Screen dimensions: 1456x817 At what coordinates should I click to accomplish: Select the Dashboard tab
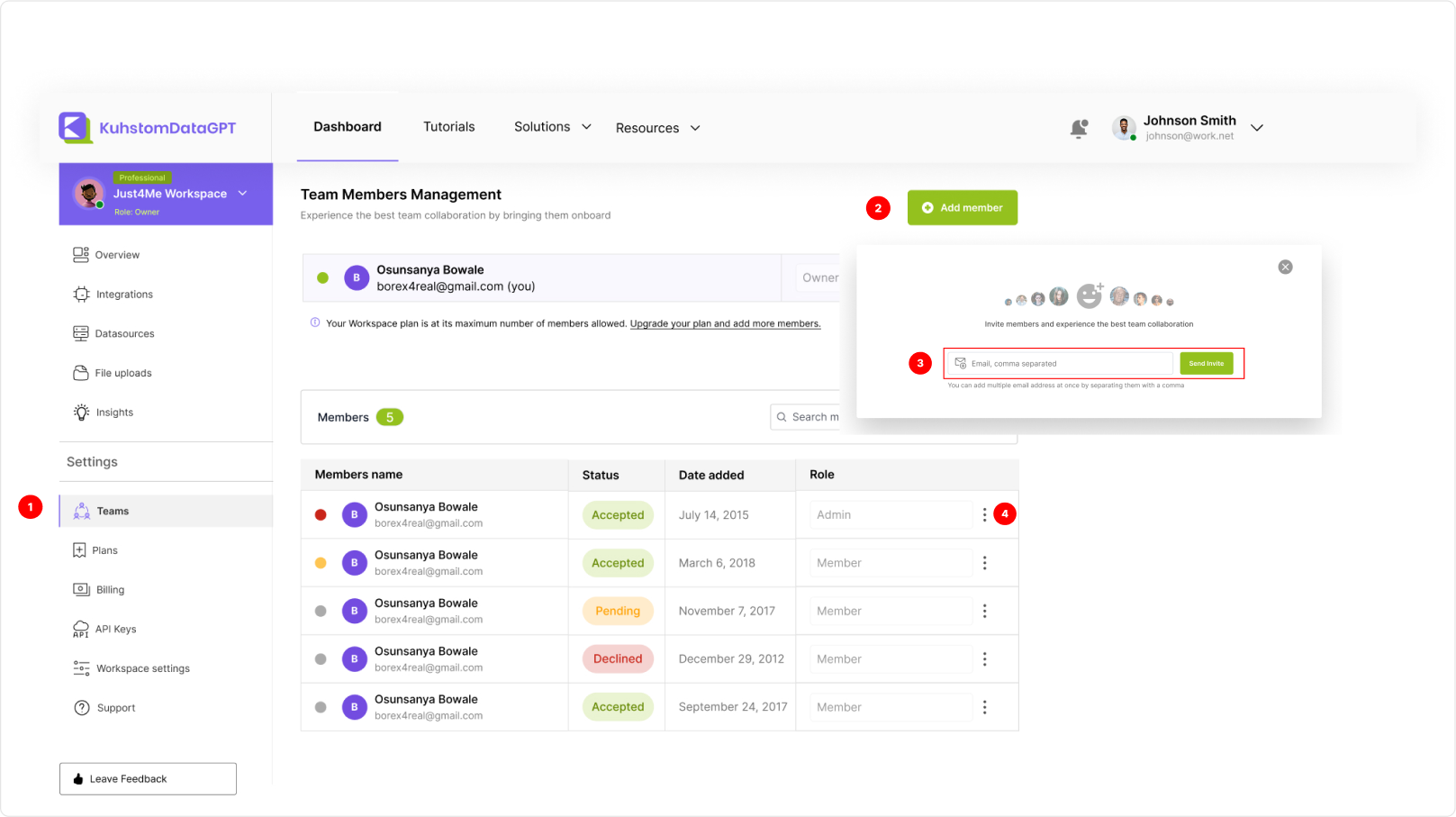point(348,127)
